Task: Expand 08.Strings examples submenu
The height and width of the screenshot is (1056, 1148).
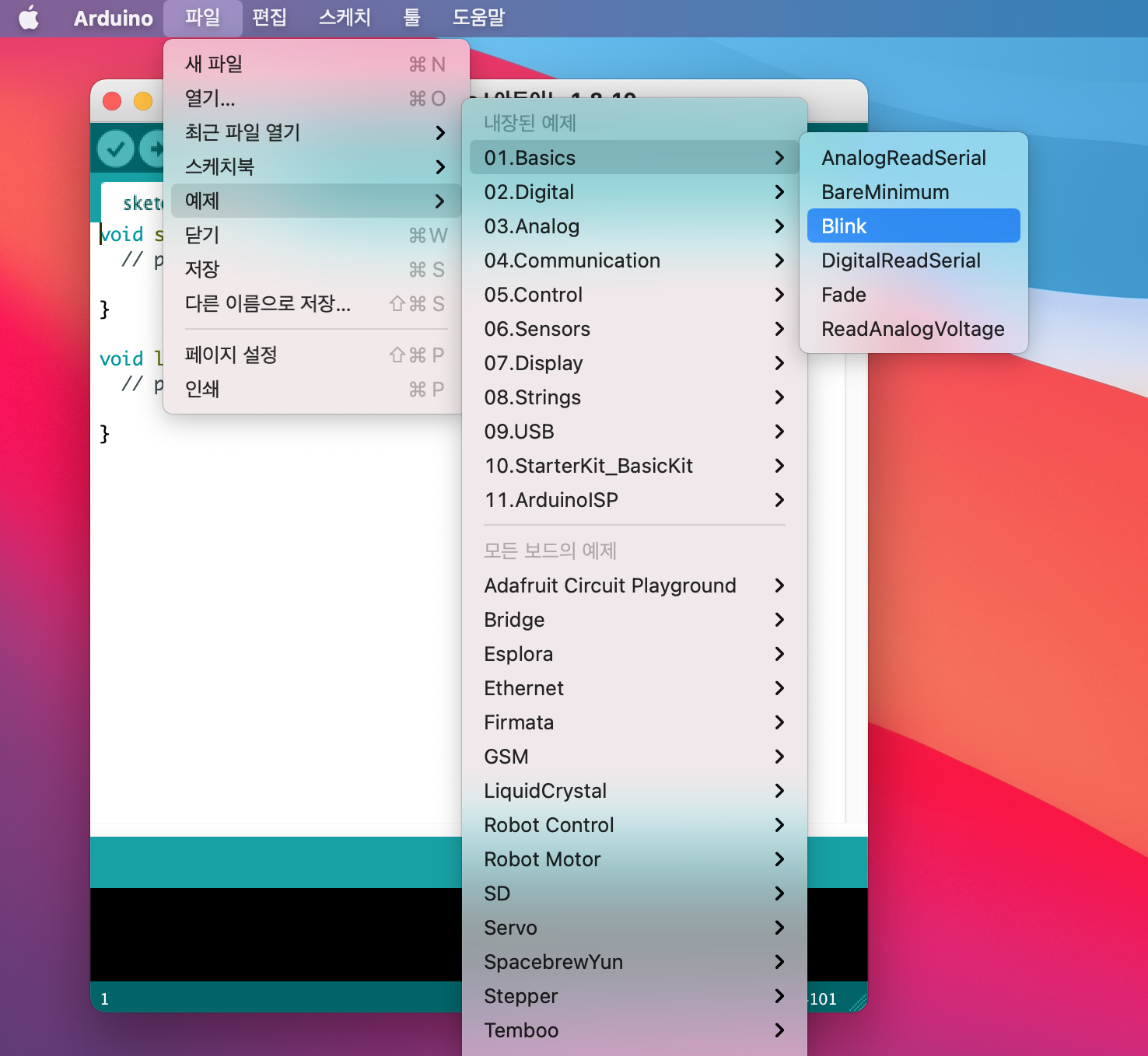Action: point(635,397)
